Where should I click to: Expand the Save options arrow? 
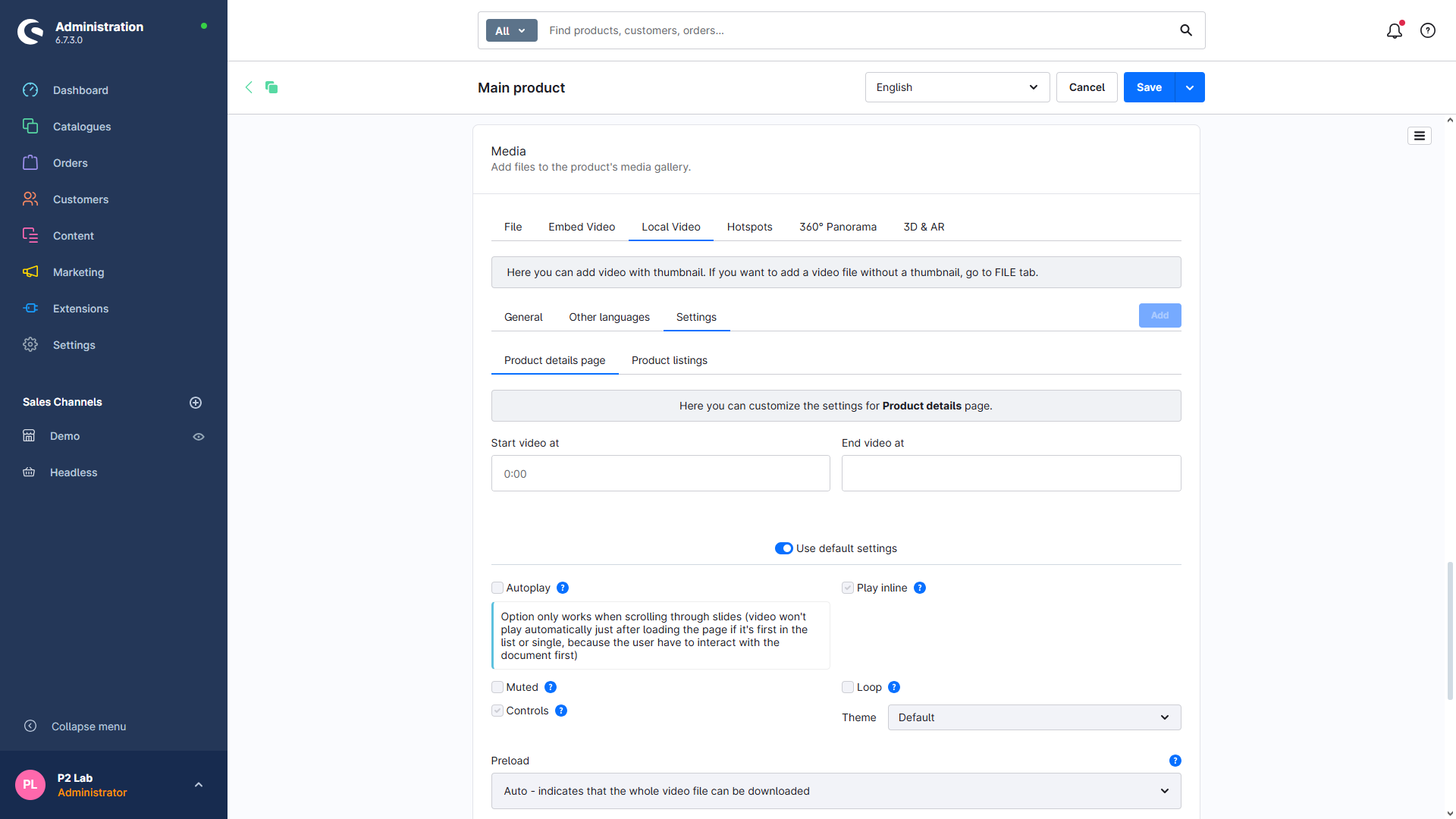[x=1190, y=87]
